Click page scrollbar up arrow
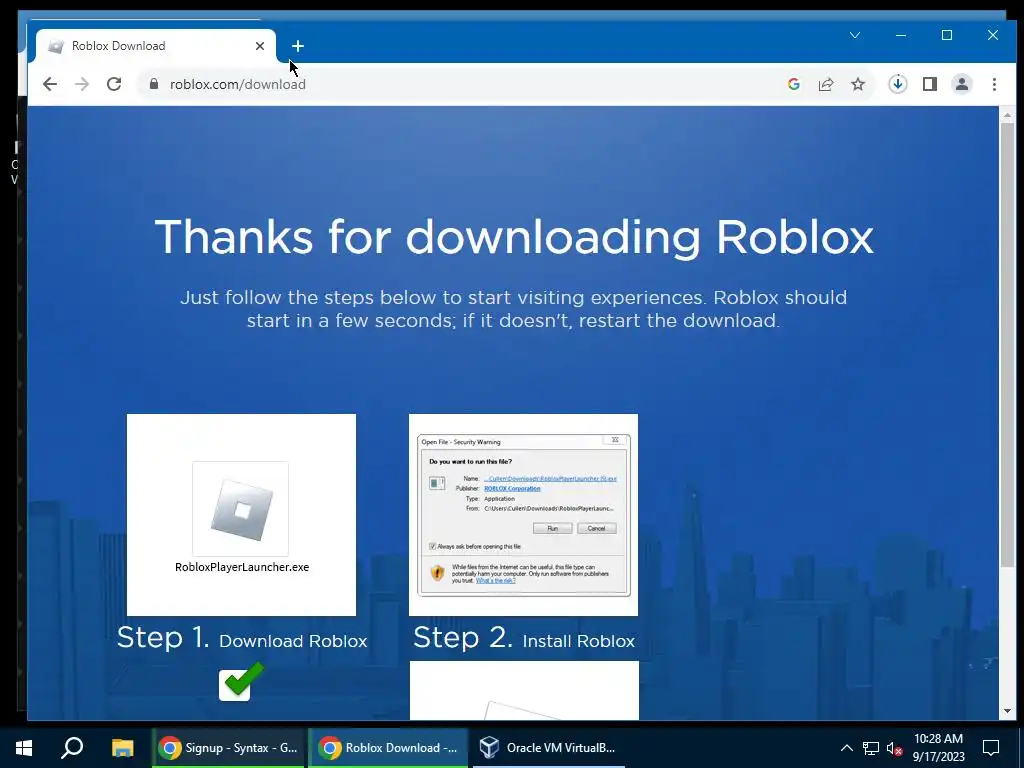Screen dimensions: 1024x768 point(1007,116)
